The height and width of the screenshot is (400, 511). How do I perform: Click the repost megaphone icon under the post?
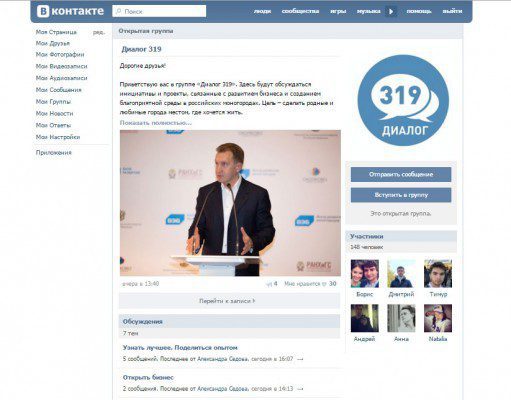(269, 284)
